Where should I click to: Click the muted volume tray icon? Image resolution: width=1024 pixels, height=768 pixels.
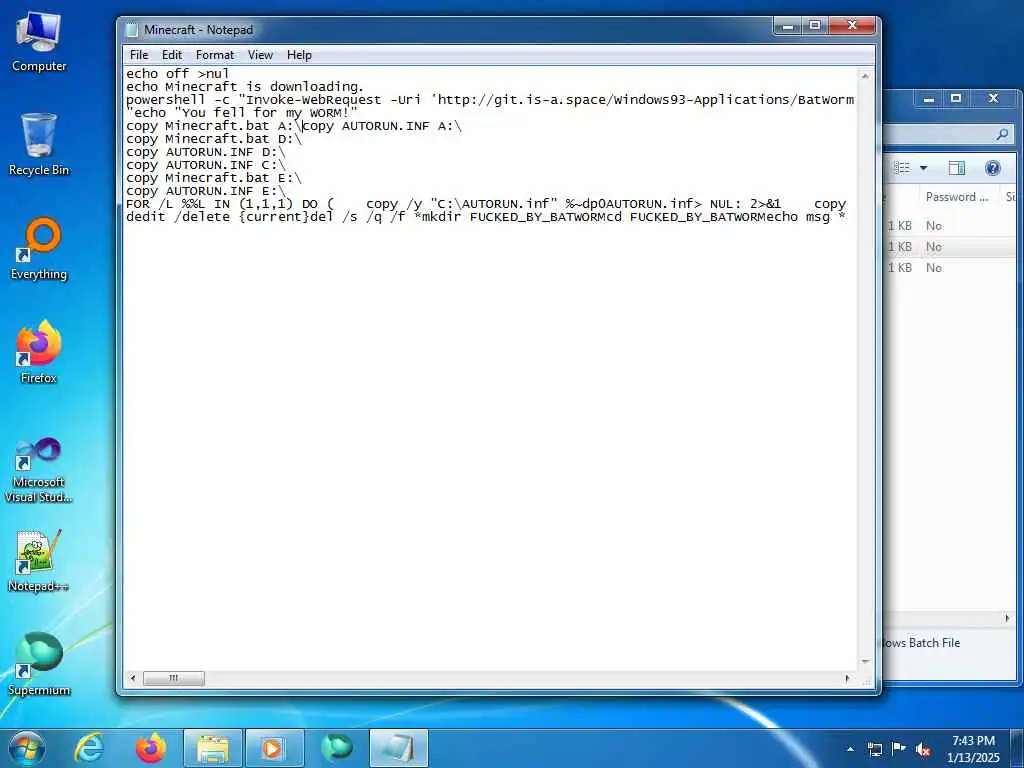923,749
